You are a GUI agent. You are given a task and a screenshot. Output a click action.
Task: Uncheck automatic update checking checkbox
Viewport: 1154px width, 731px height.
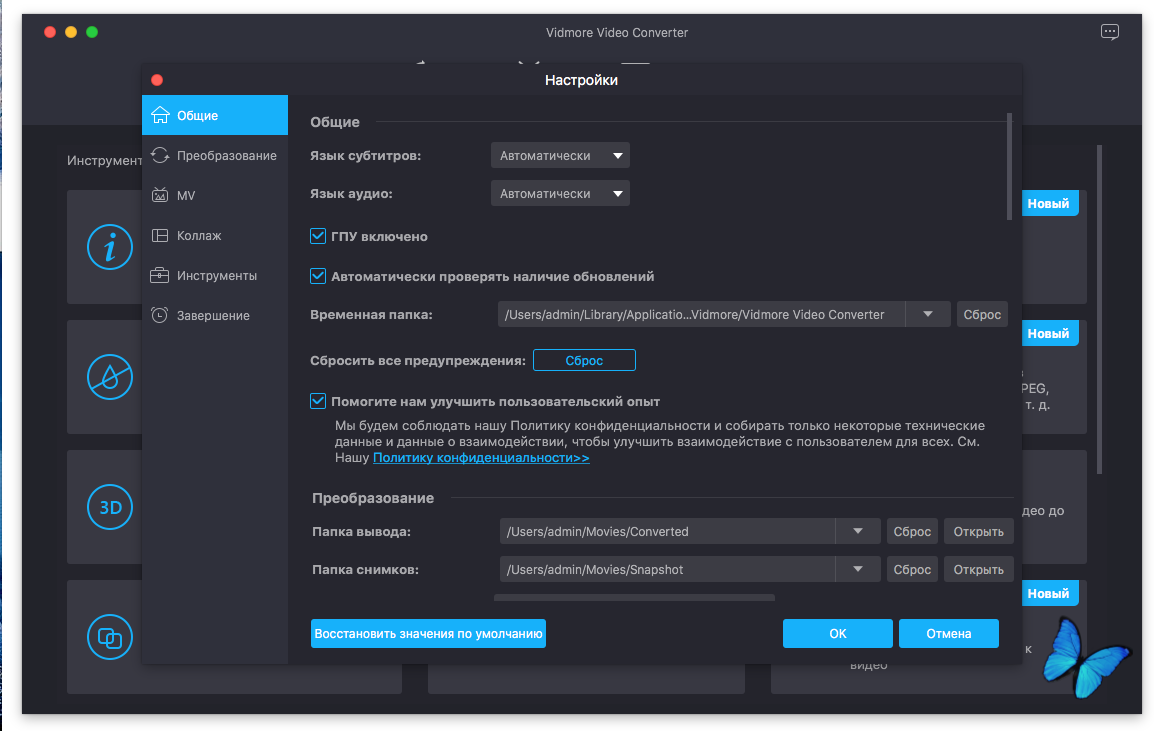click(318, 276)
